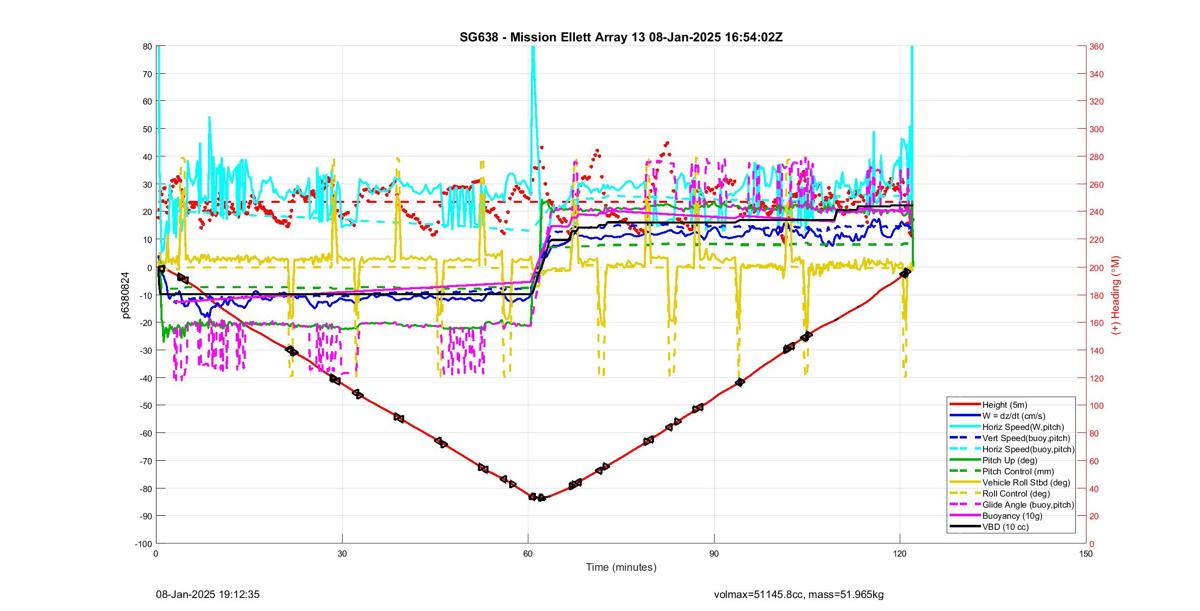Click right heading-axis tick label '200'
Screen dimensions: 1200x611
click(x=1098, y=267)
